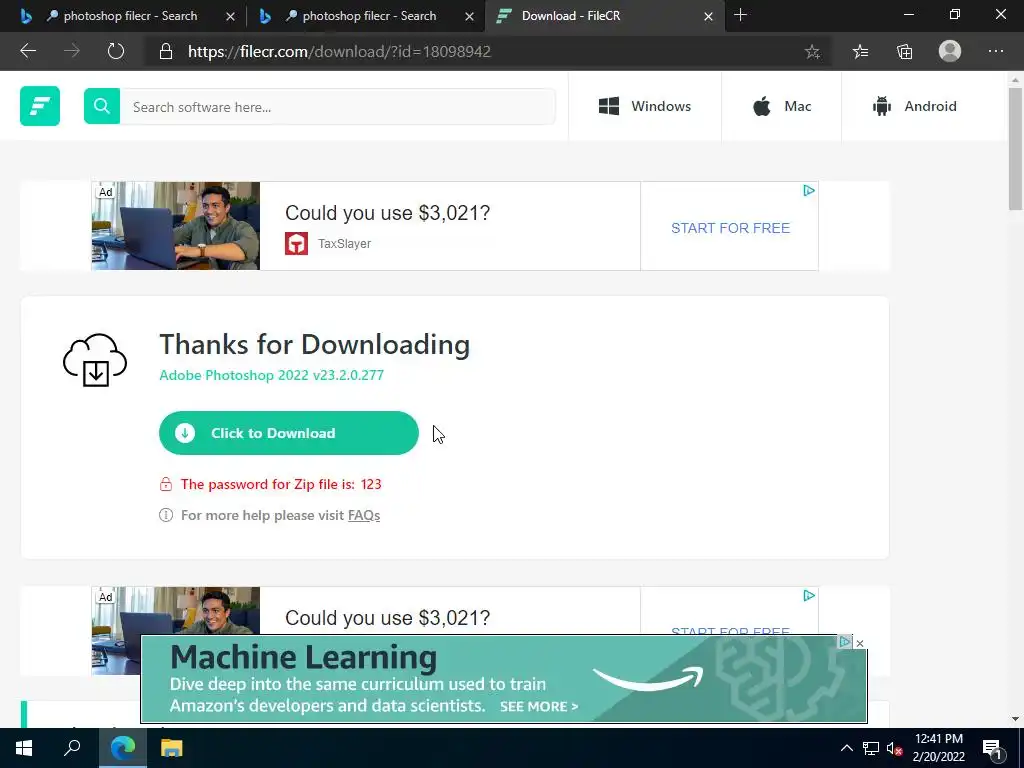1024x768 pixels.
Task: Click the network tray icon
Action: 871,748
